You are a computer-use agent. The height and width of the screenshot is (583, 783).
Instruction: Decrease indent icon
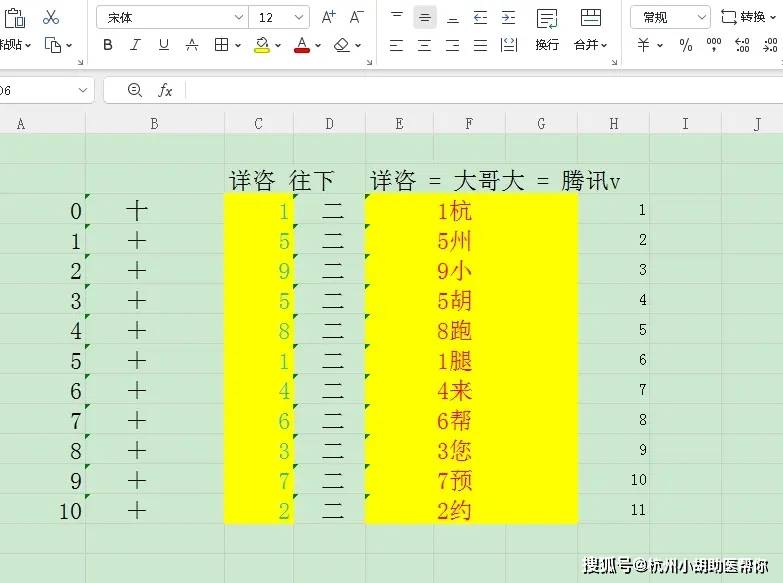pyautogui.click(x=480, y=17)
